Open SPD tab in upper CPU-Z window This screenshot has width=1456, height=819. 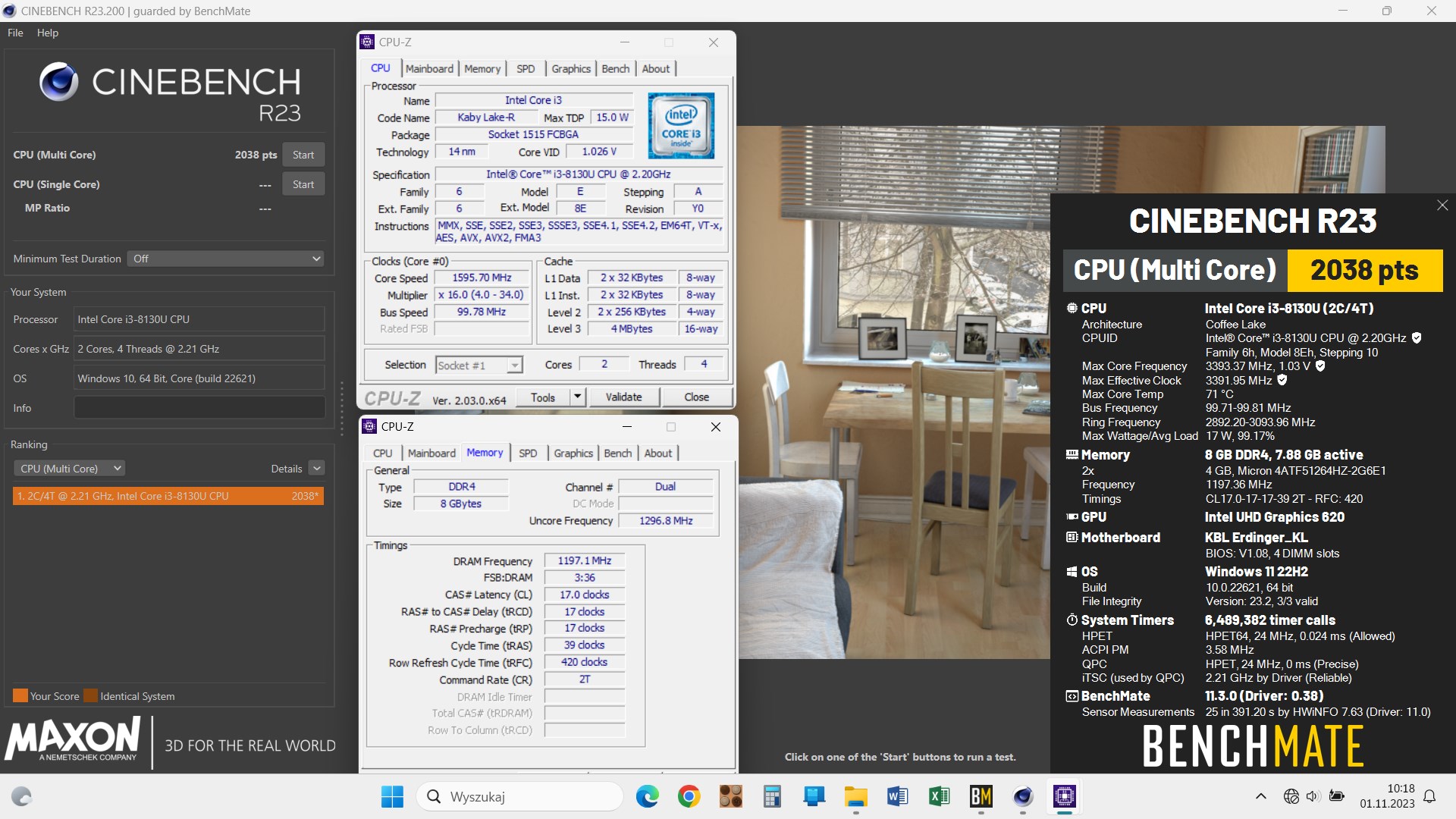[x=526, y=68]
